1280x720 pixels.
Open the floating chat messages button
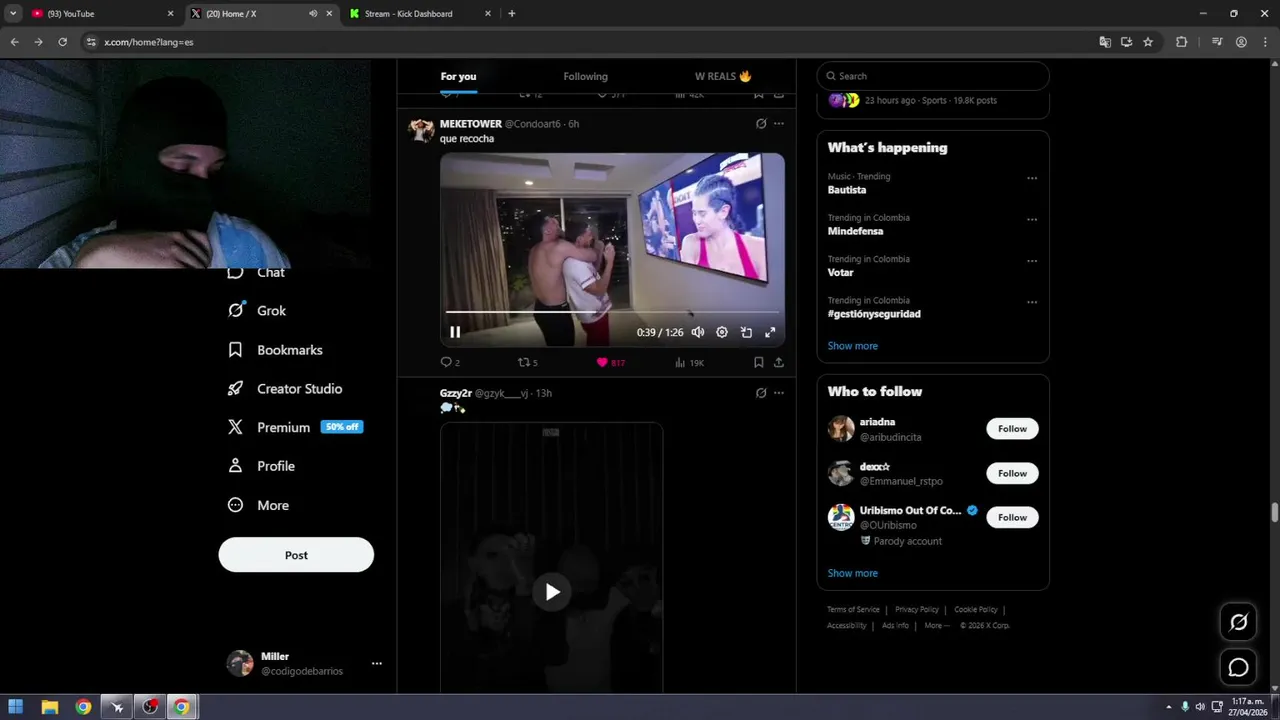click(1238, 667)
